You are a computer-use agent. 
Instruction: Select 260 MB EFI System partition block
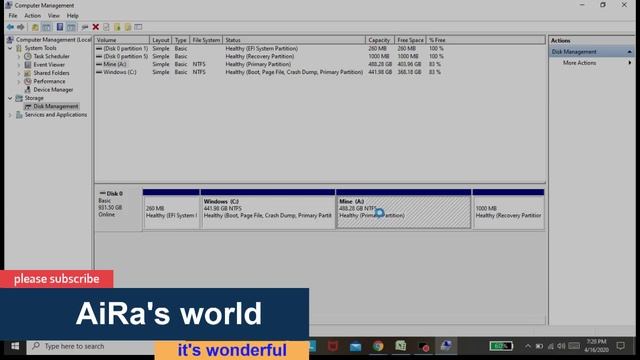coord(171,209)
